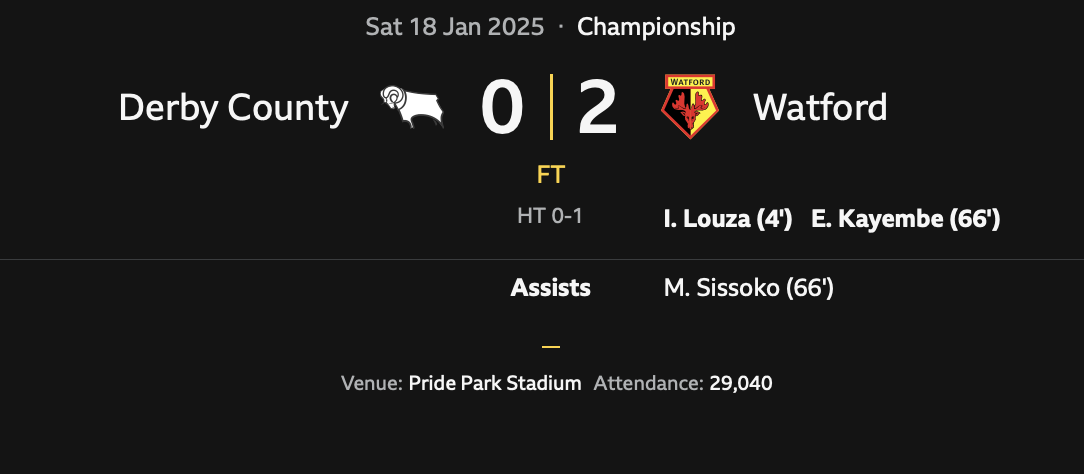Click the match date Sat 18 Jan 2025

pyautogui.click(x=455, y=27)
